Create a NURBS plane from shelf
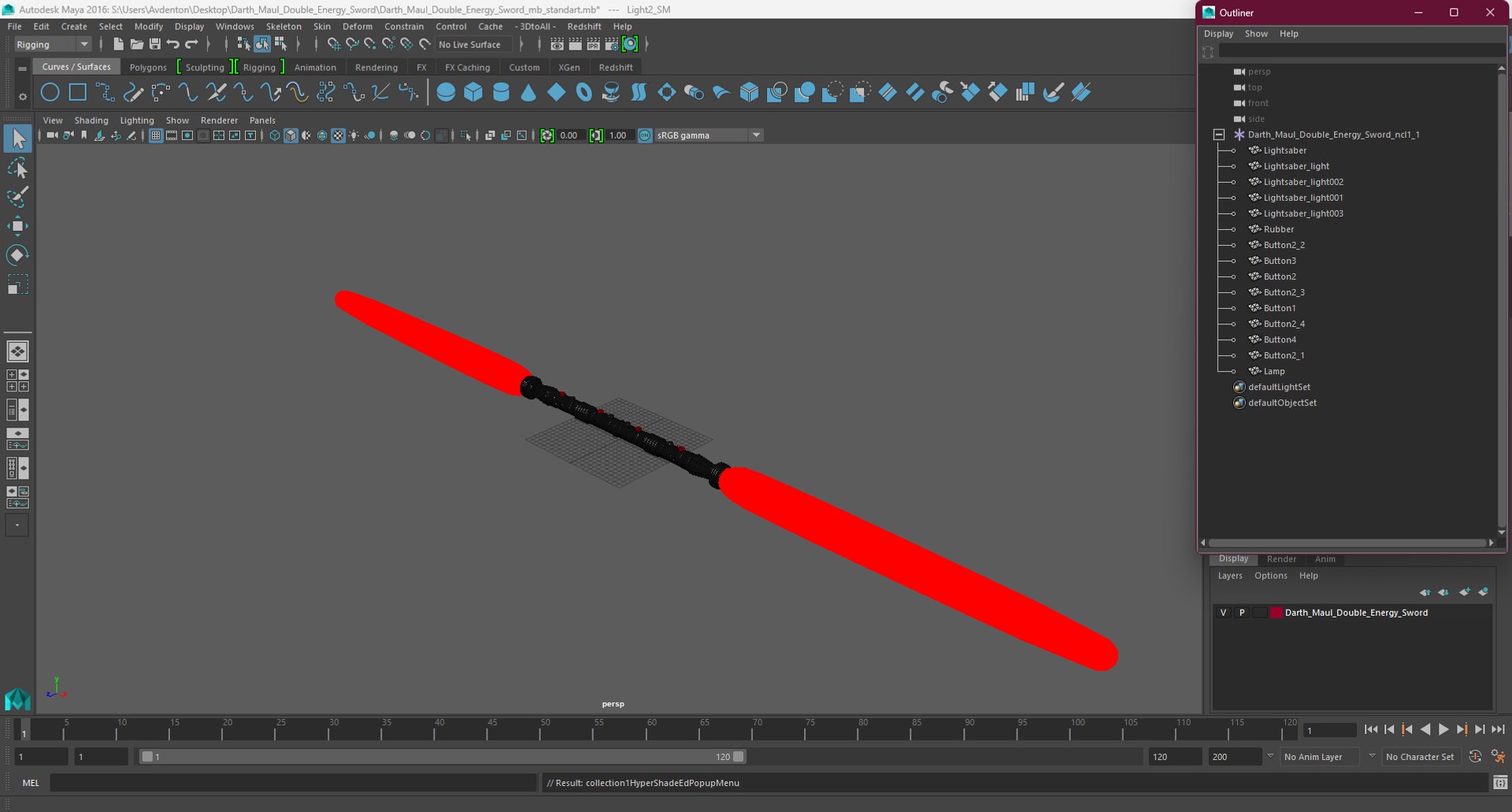The height and width of the screenshot is (812, 1512). [x=556, y=92]
